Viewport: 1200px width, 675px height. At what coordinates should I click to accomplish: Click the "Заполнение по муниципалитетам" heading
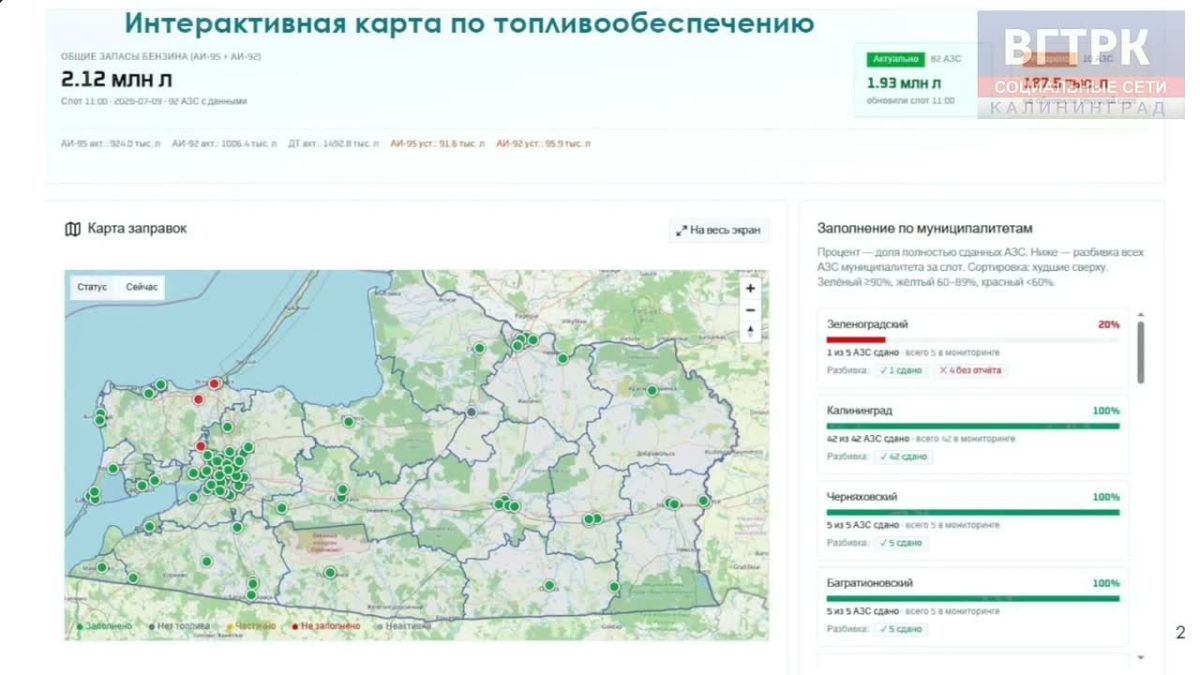coord(924,228)
